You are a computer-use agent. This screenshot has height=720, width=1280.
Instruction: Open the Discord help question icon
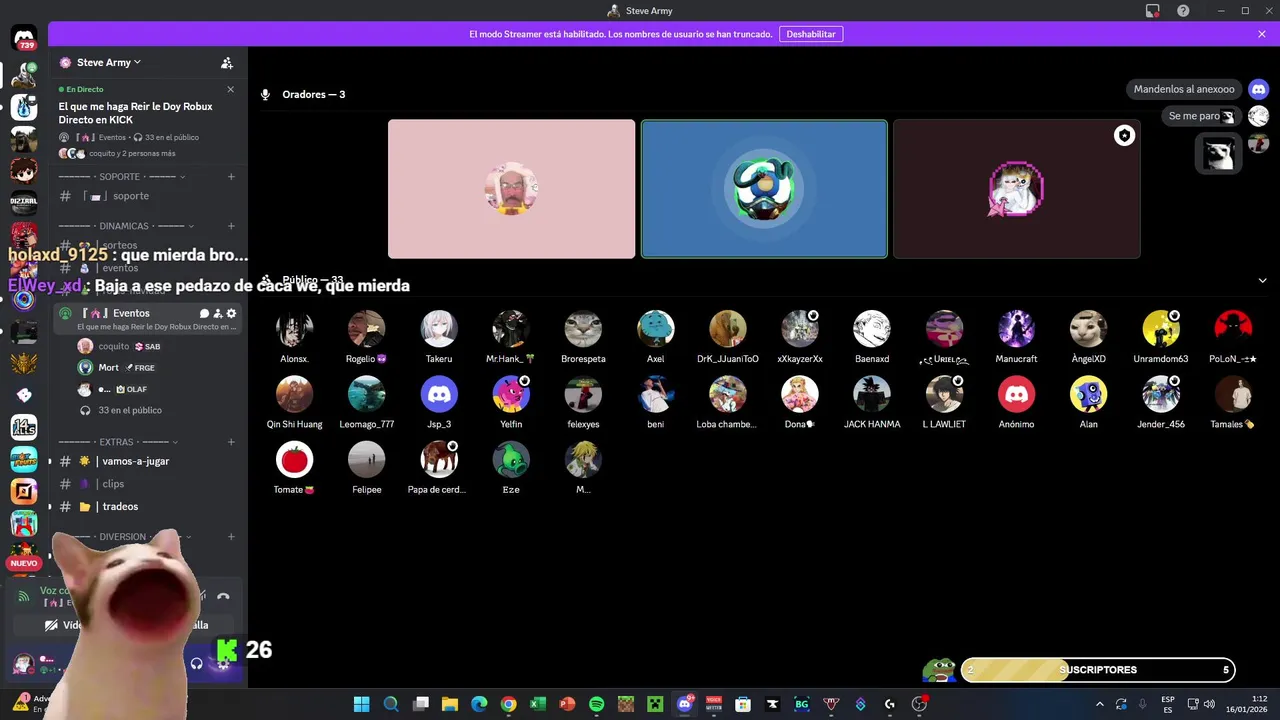pos(1183,11)
